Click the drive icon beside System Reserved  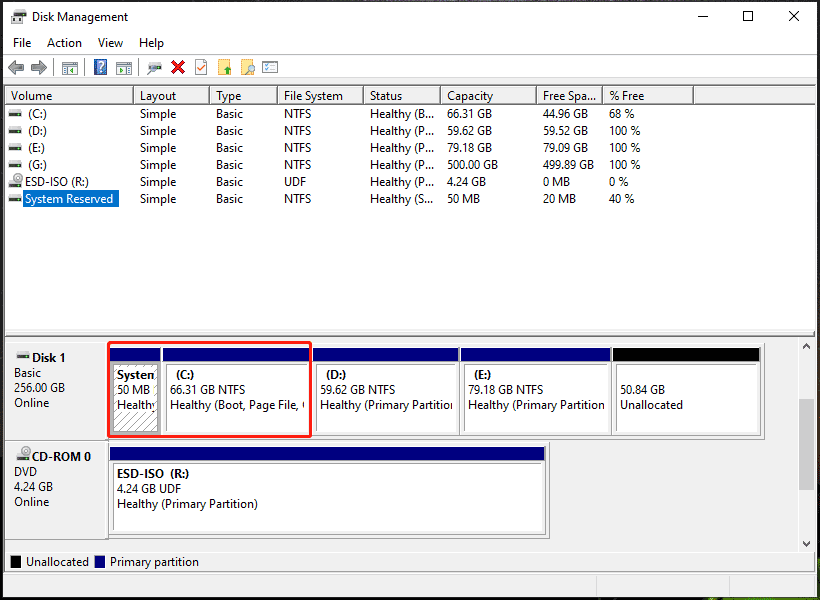(16, 199)
